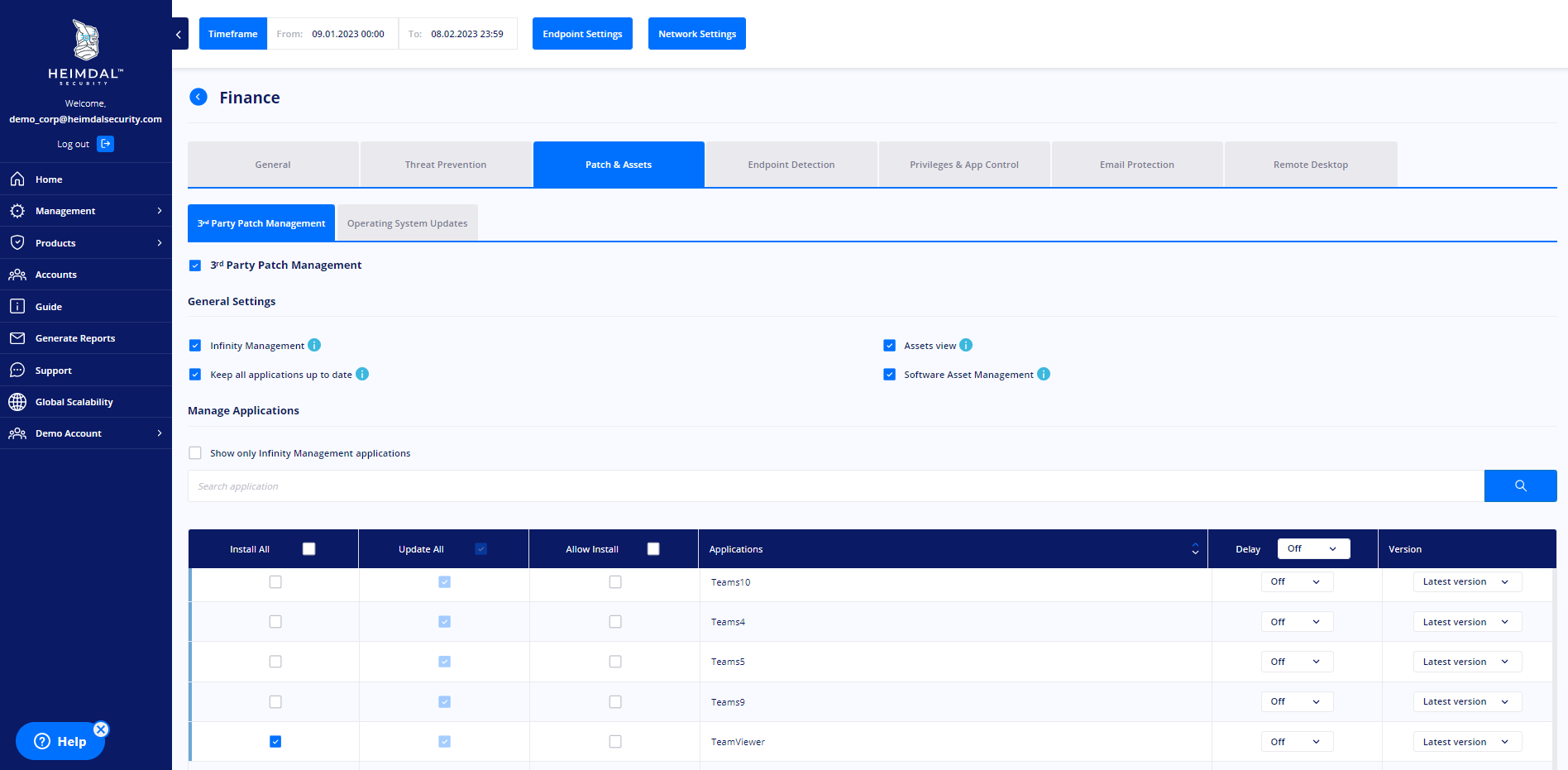Open the Home sidebar section

coord(48,179)
